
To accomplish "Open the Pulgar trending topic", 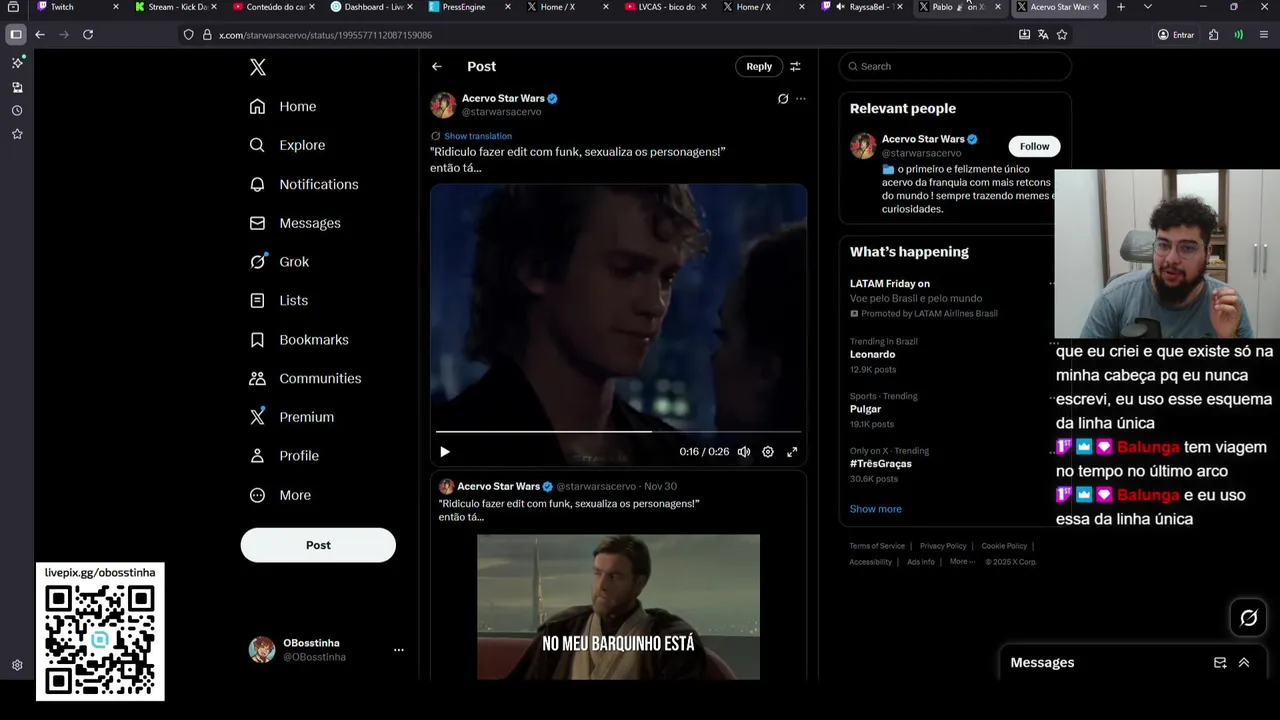I will [865, 409].
